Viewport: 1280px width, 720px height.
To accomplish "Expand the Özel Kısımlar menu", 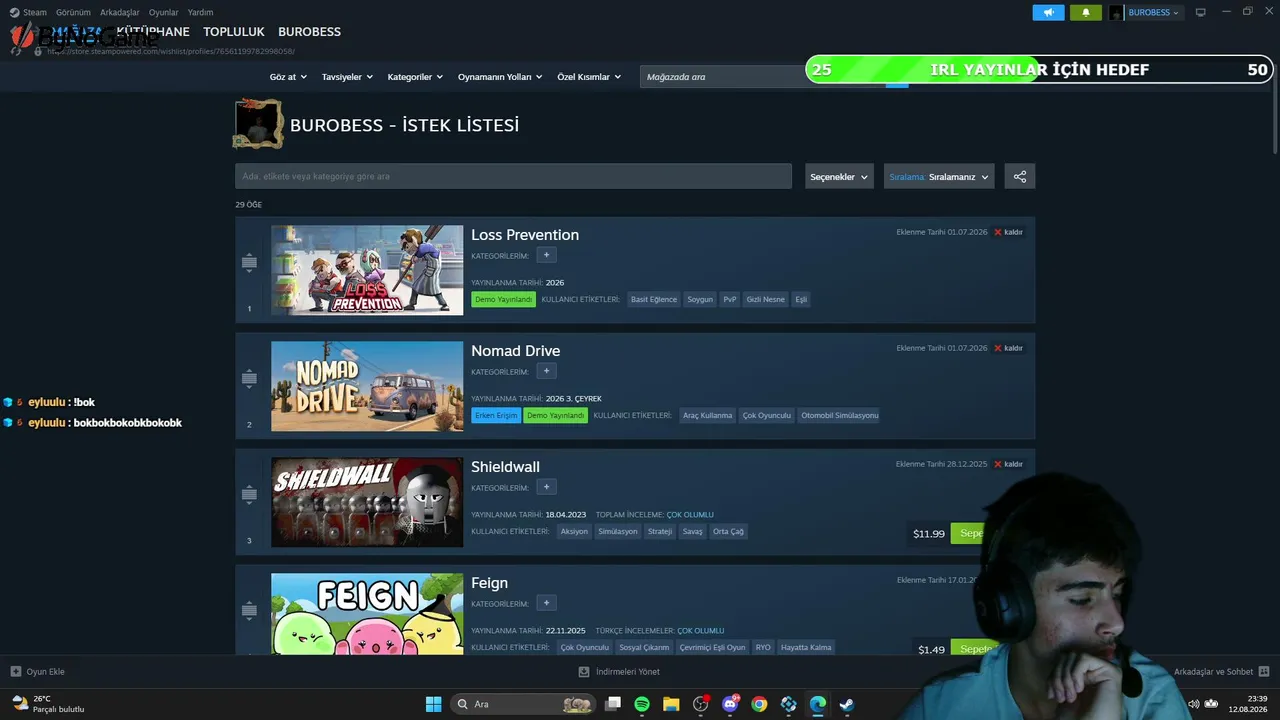I will point(589,77).
